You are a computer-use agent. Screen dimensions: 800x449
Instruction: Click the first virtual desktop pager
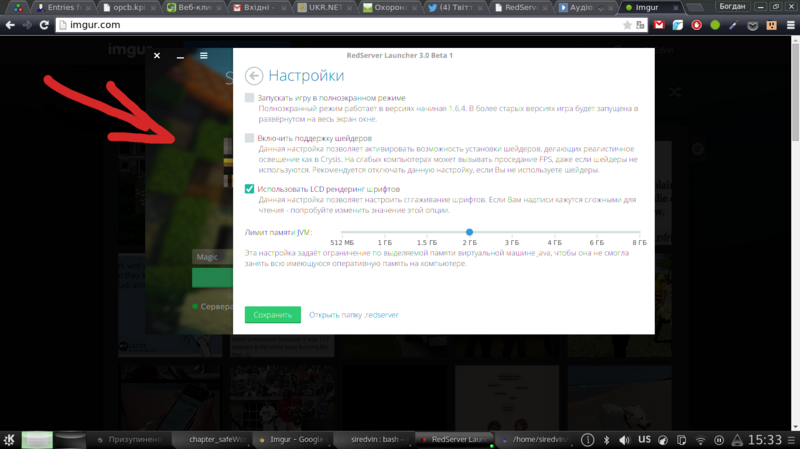tap(37, 439)
